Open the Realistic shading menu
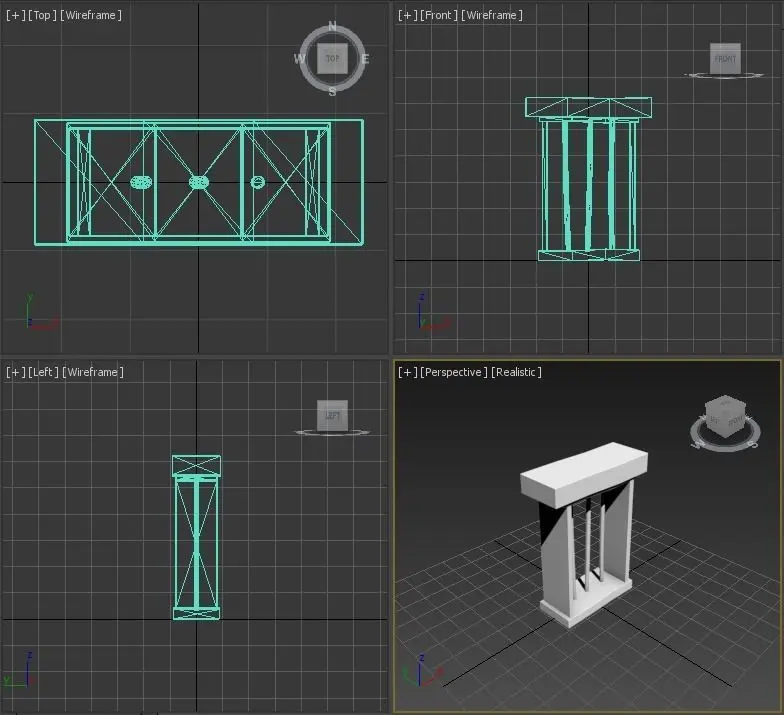Viewport: 784px width, 715px height. coord(516,372)
